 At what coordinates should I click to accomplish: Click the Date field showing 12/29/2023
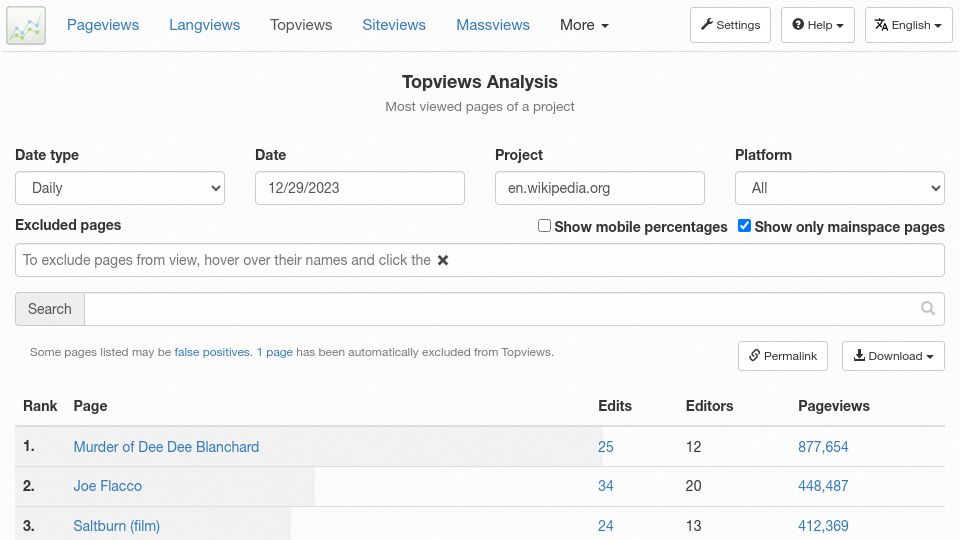pos(360,188)
